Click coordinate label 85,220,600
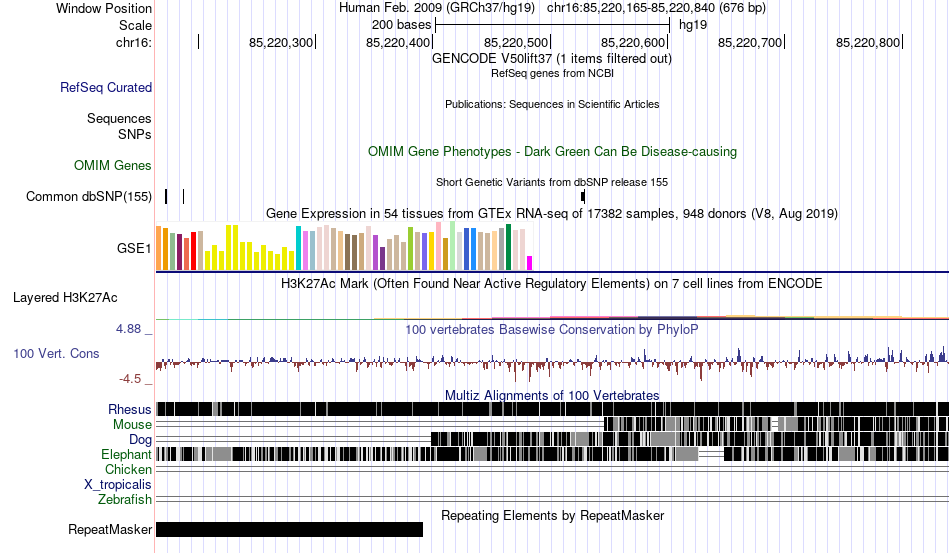Image resolution: width=950 pixels, height=553 pixels. (633, 42)
